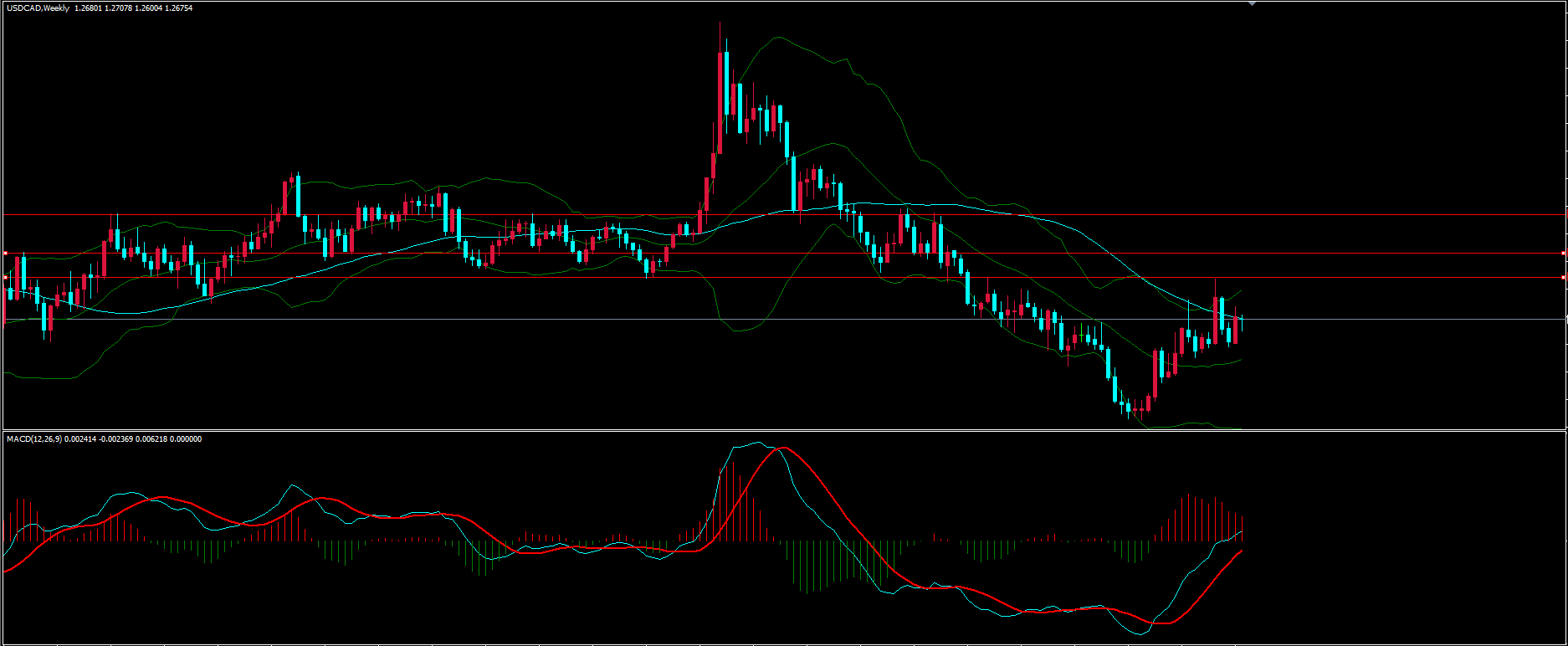Click divider between price chart and MACD
This screenshot has height=646, width=1568.
tap(753, 431)
